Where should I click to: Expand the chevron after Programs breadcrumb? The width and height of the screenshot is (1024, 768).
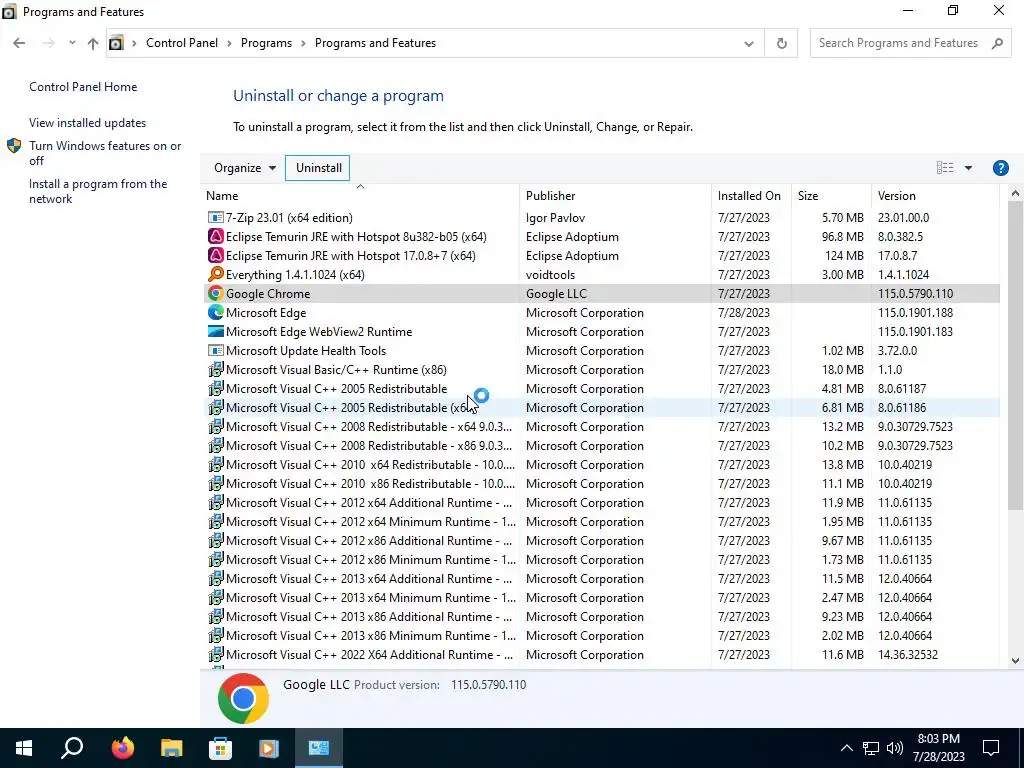[x=303, y=43]
